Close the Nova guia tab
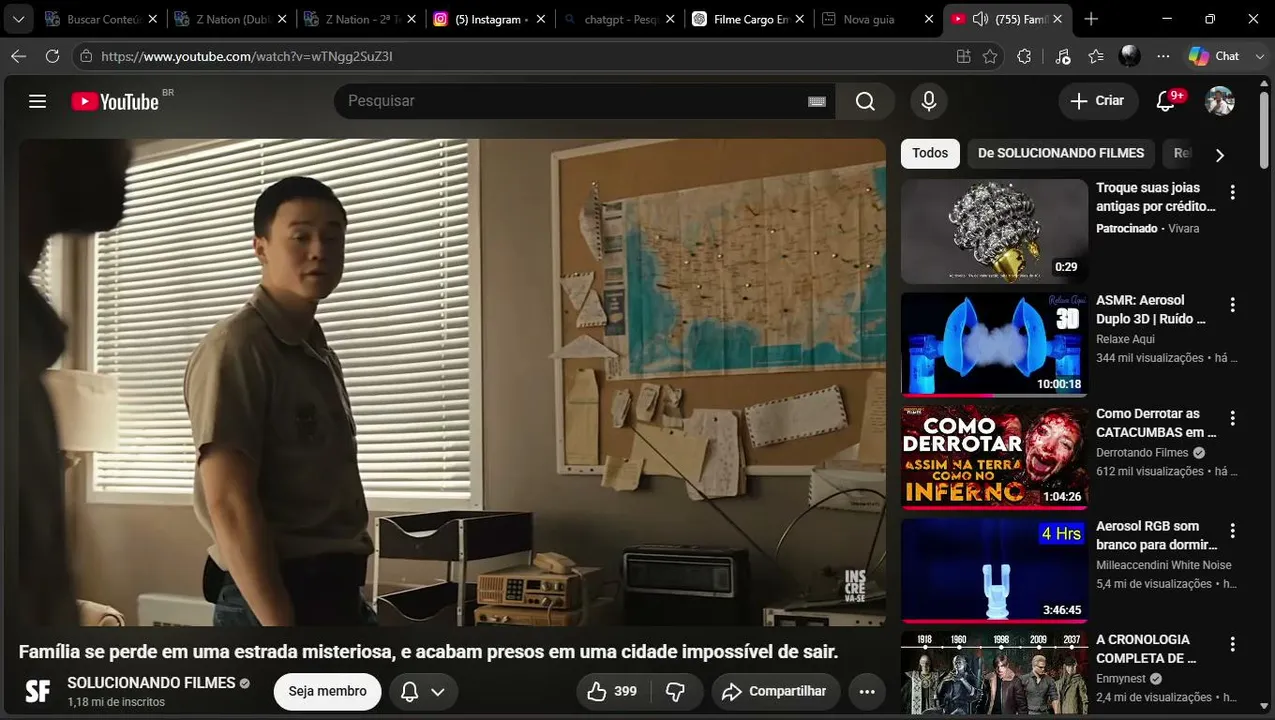1275x720 pixels. tap(928, 19)
